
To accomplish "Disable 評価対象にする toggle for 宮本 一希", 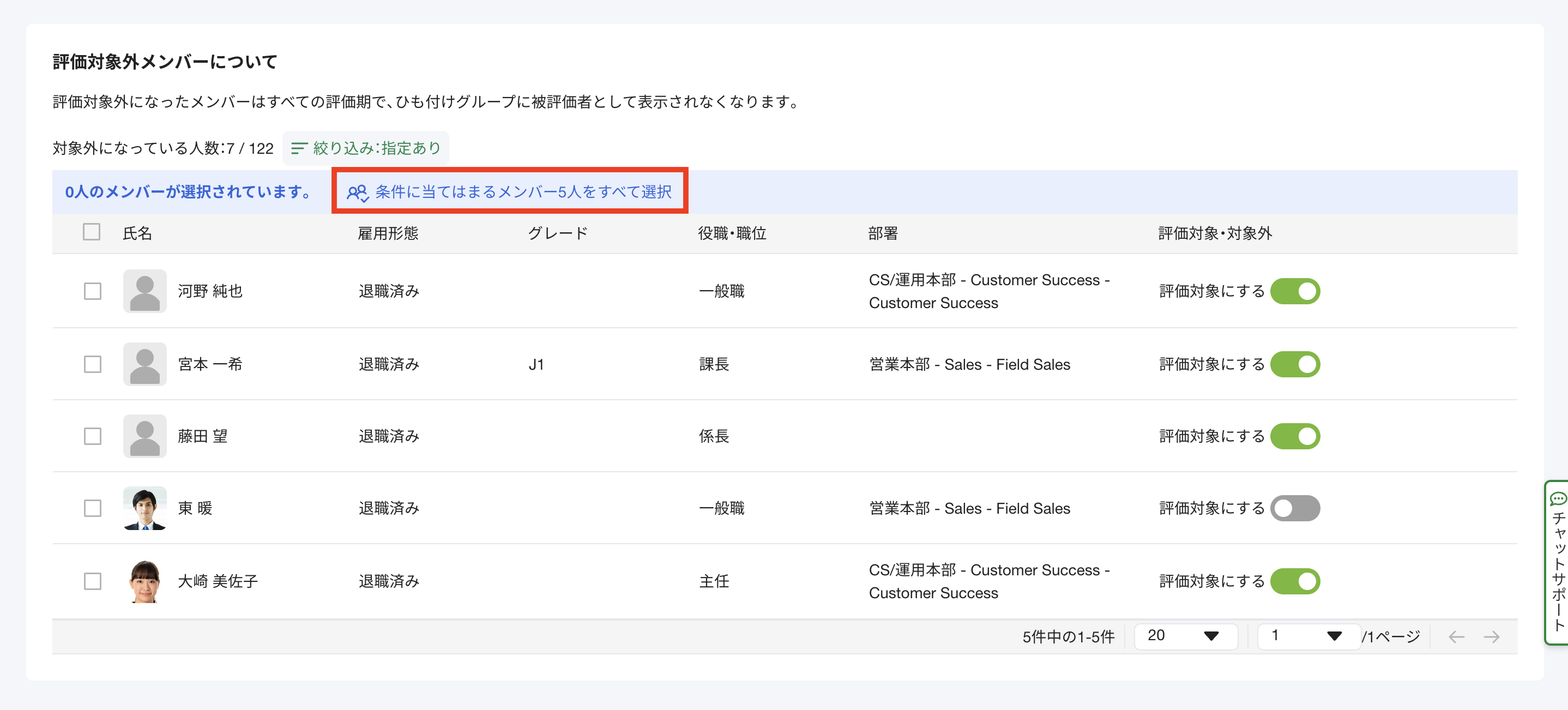I will 1295,364.
